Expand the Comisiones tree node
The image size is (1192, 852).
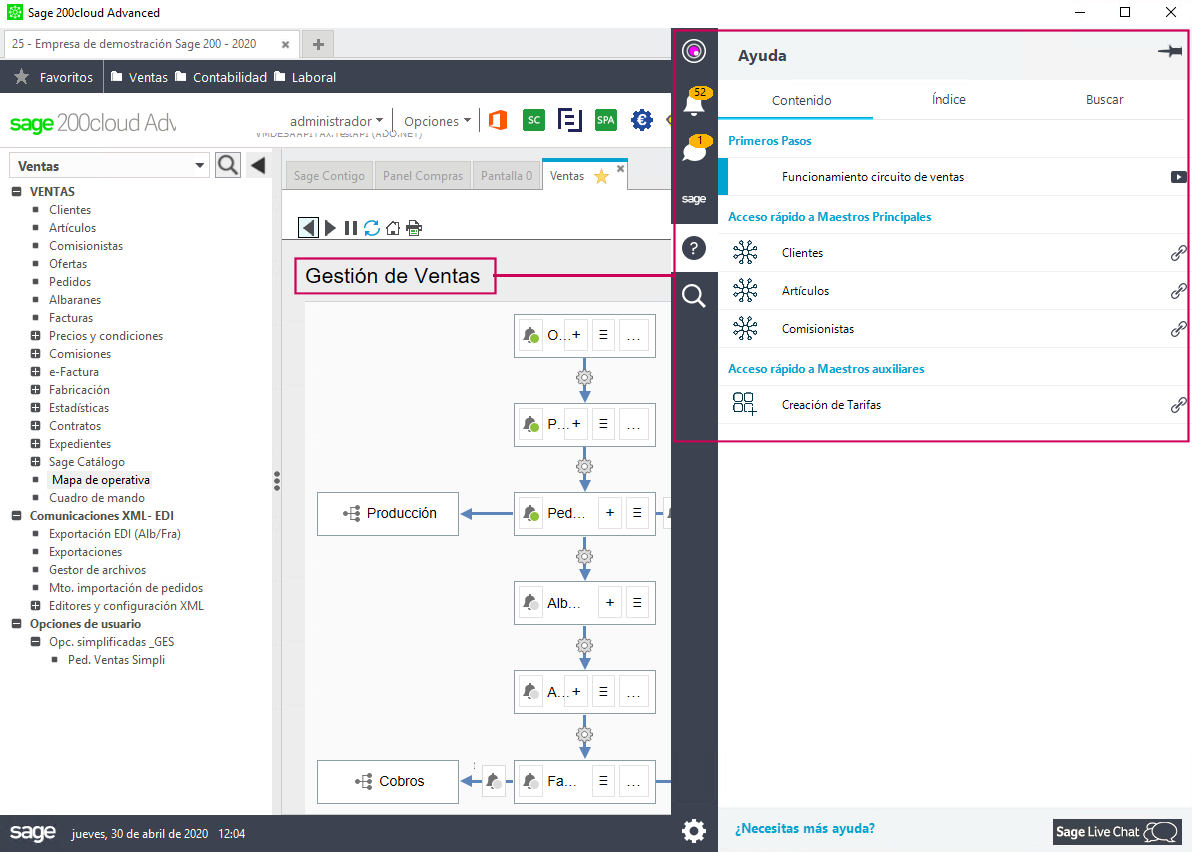pos(35,353)
